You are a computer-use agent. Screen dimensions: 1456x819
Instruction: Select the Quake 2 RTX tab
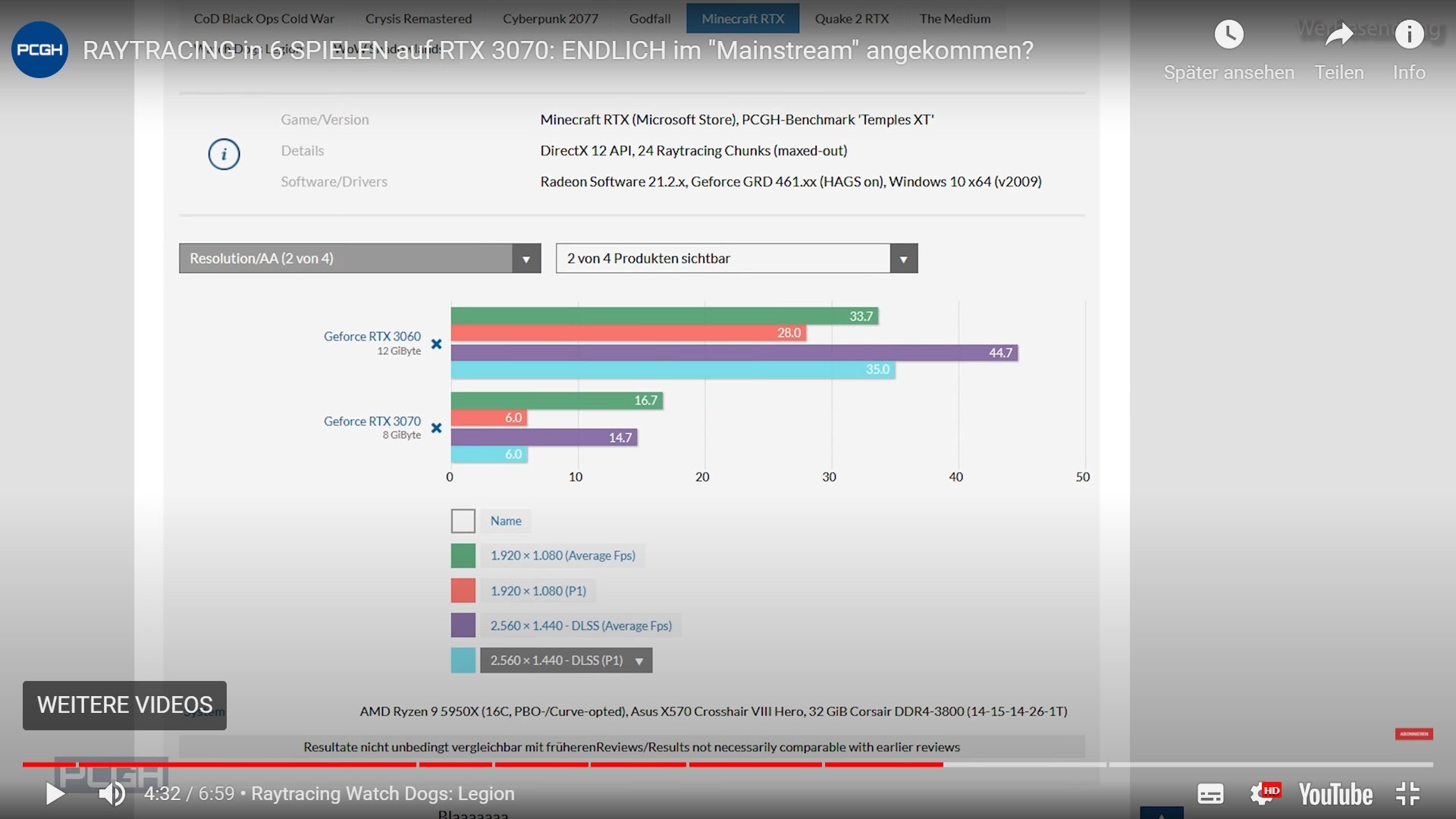[x=852, y=19]
